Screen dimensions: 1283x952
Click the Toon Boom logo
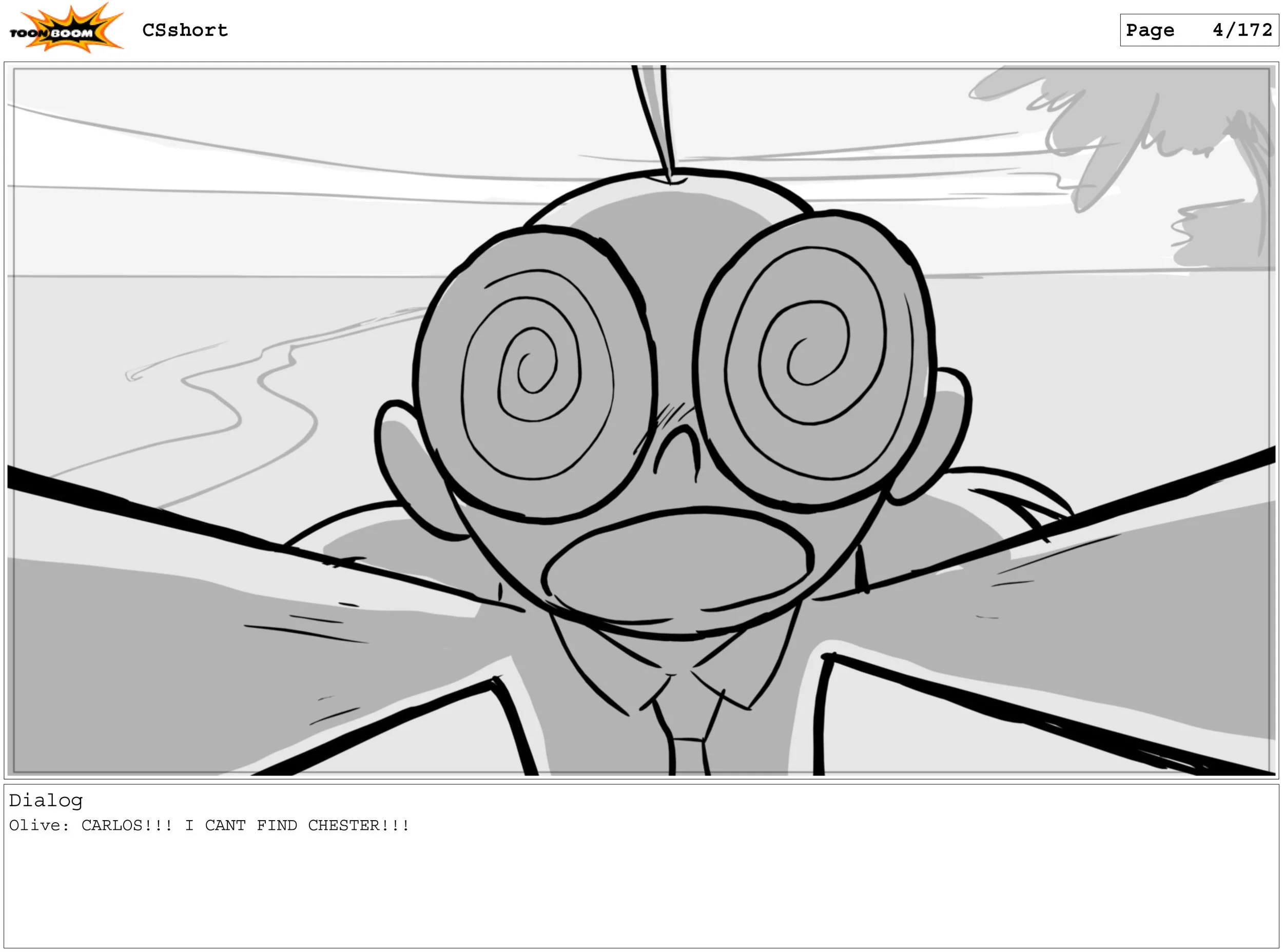click(x=65, y=29)
